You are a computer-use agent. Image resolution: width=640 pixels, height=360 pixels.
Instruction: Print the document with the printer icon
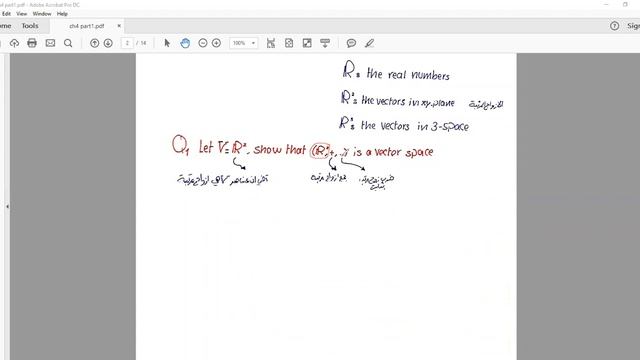tap(32, 43)
